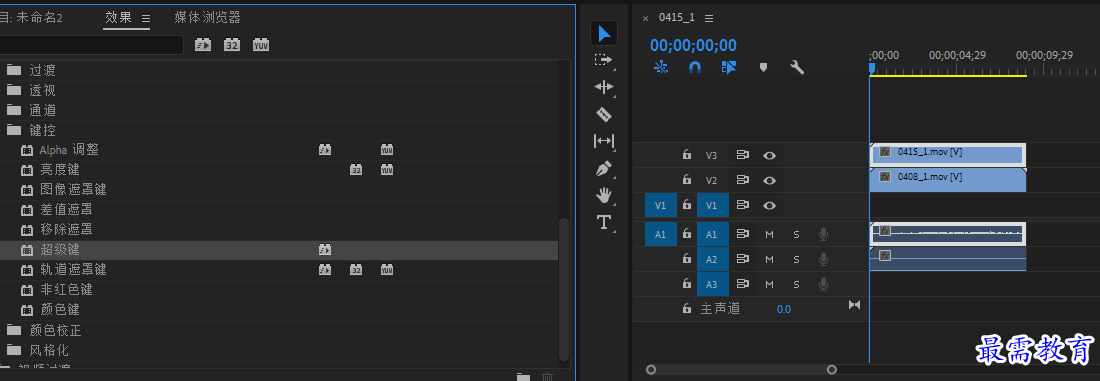Open the 效果 panel menu
1100x381 pixels.
click(146, 18)
